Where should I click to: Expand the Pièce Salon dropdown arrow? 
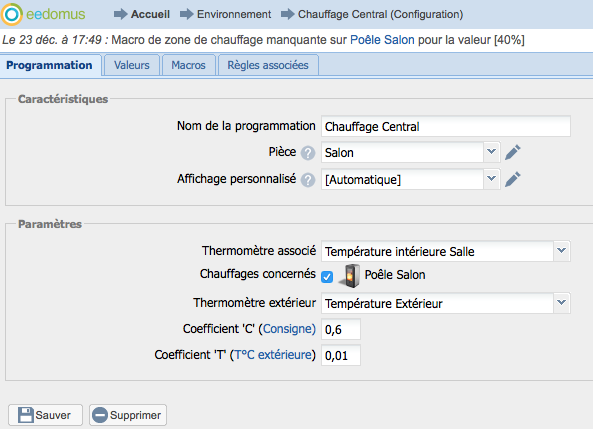[491, 152]
